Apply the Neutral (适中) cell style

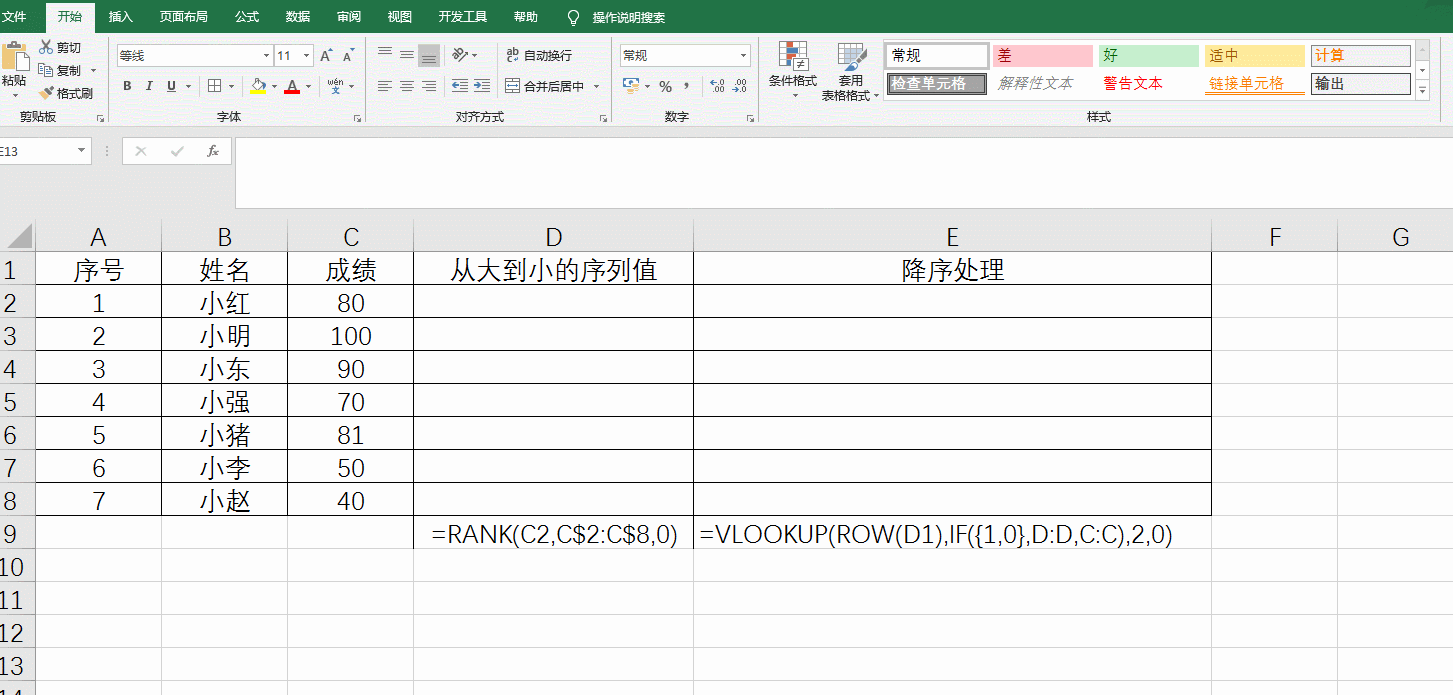coord(1255,56)
